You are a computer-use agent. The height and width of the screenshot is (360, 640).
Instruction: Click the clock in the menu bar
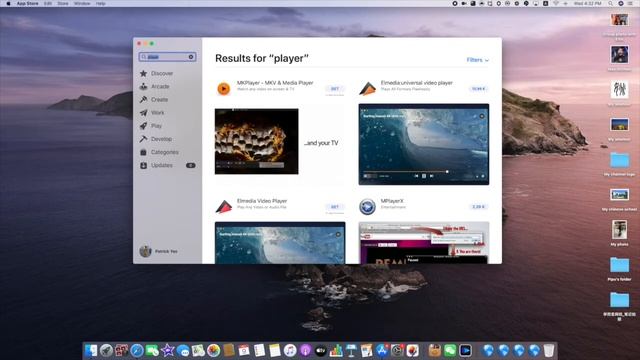(x=587, y=3)
